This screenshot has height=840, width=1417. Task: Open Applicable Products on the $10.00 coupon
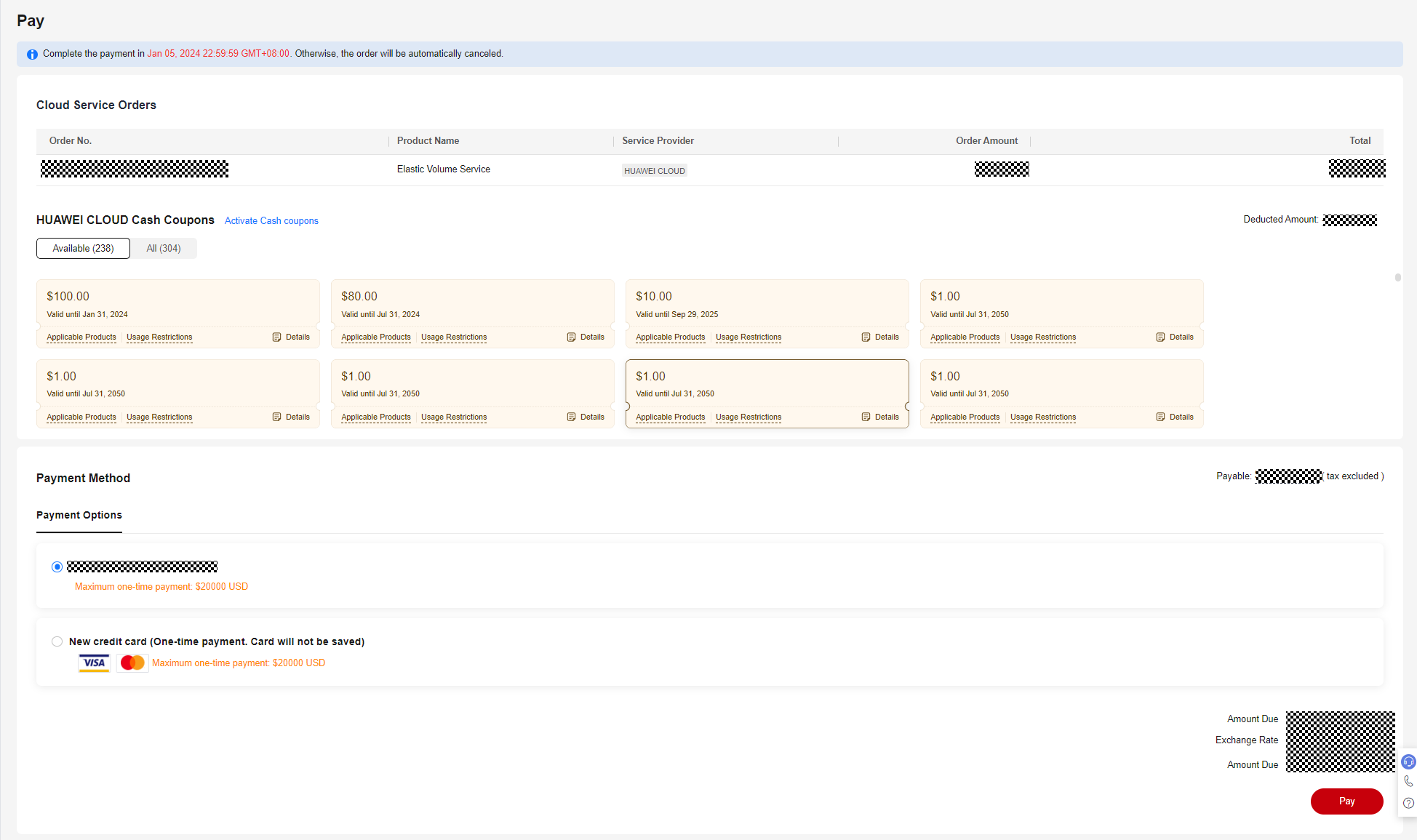(x=671, y=337)
